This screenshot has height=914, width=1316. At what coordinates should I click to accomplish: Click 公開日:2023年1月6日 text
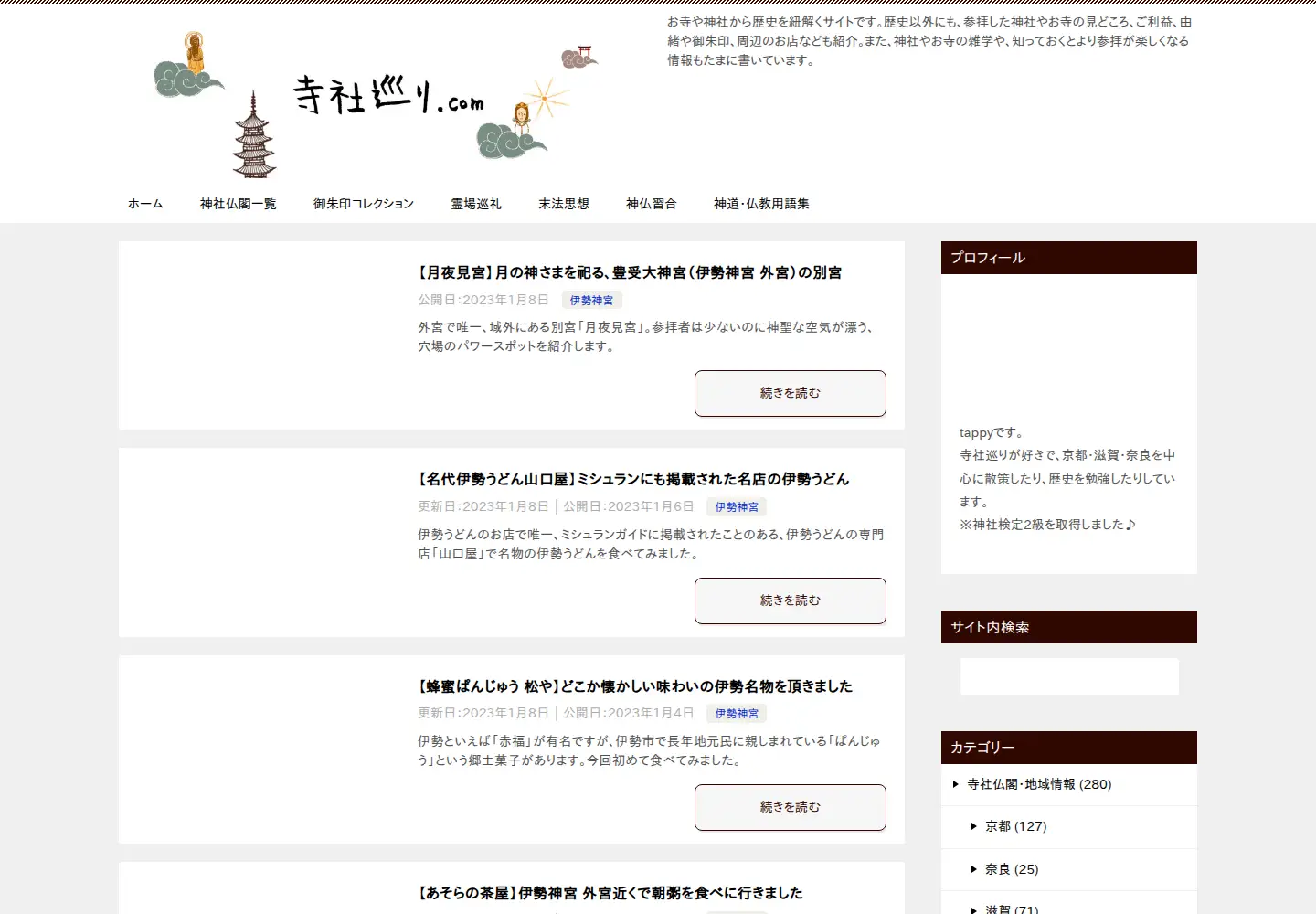[x=629, y=506]
